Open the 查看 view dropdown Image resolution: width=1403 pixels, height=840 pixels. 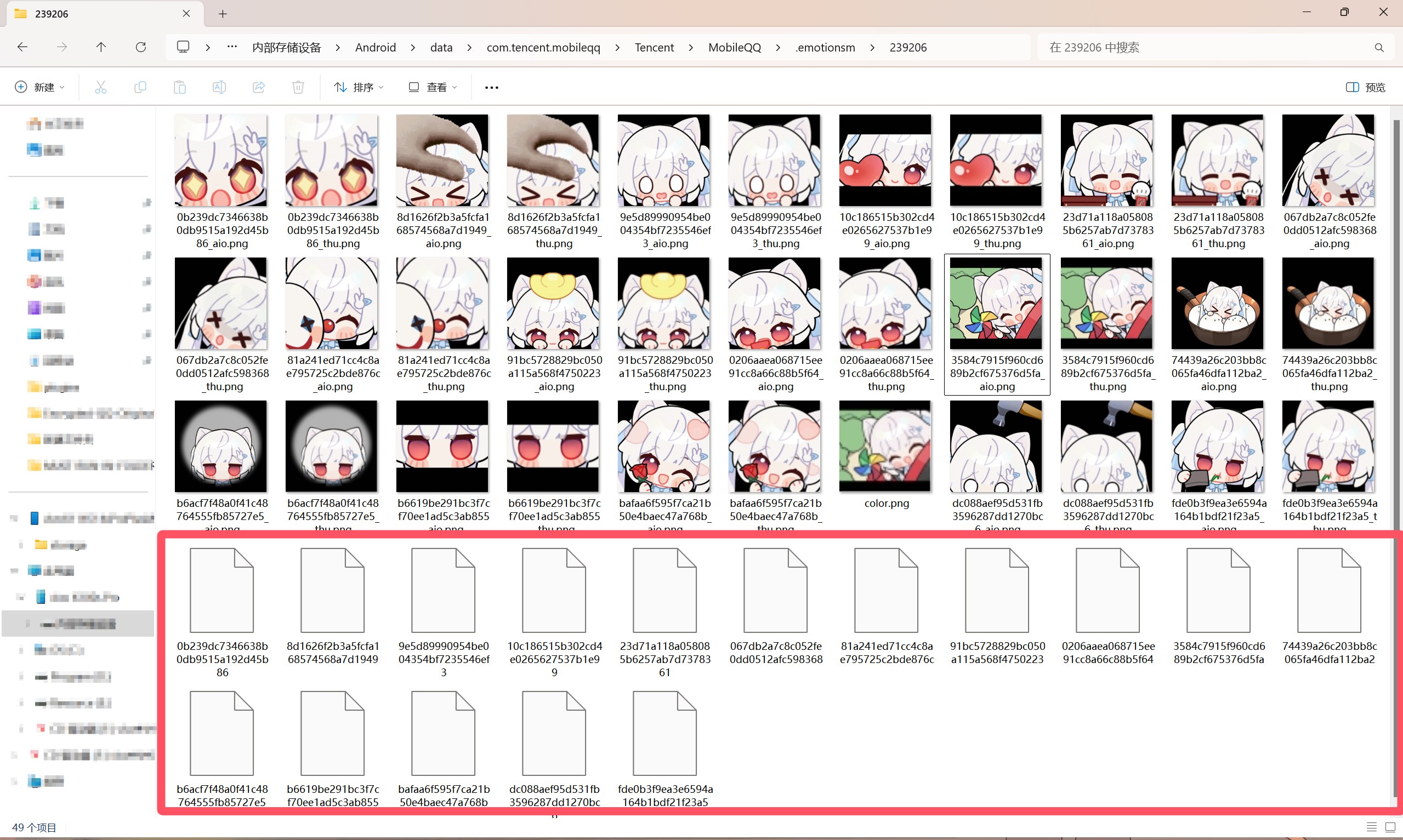click(433, 87)
